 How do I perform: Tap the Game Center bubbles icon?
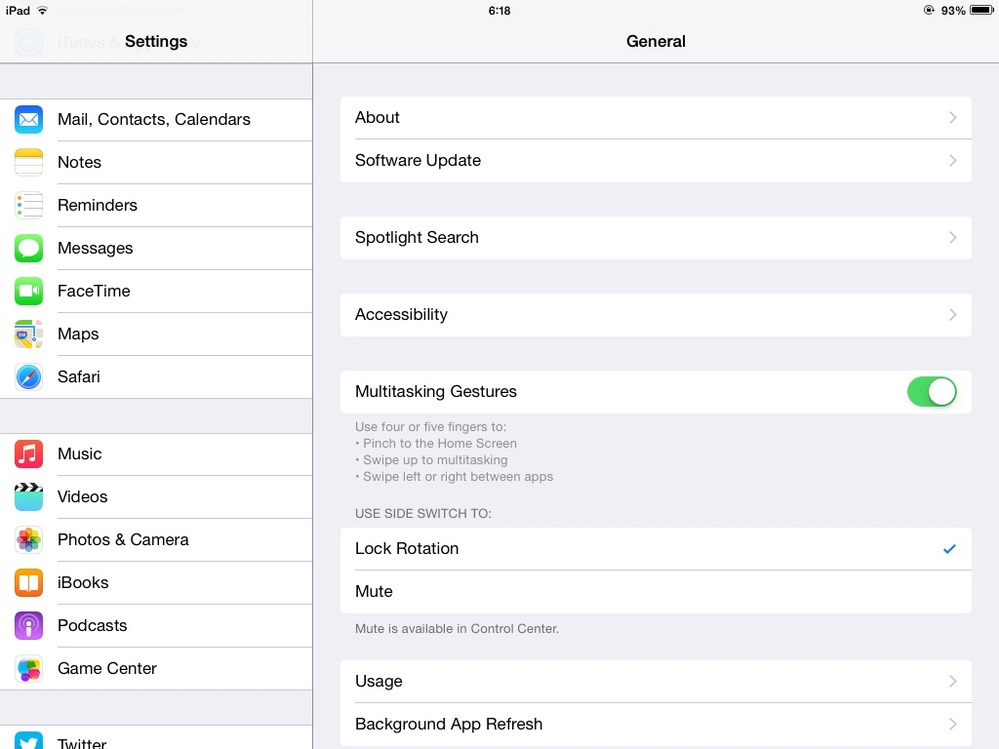click(29, 668)
